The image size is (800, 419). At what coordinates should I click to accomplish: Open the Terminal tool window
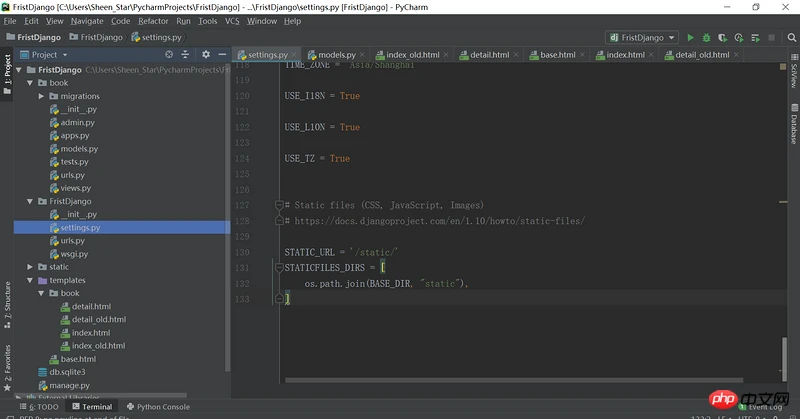(92, 407)
